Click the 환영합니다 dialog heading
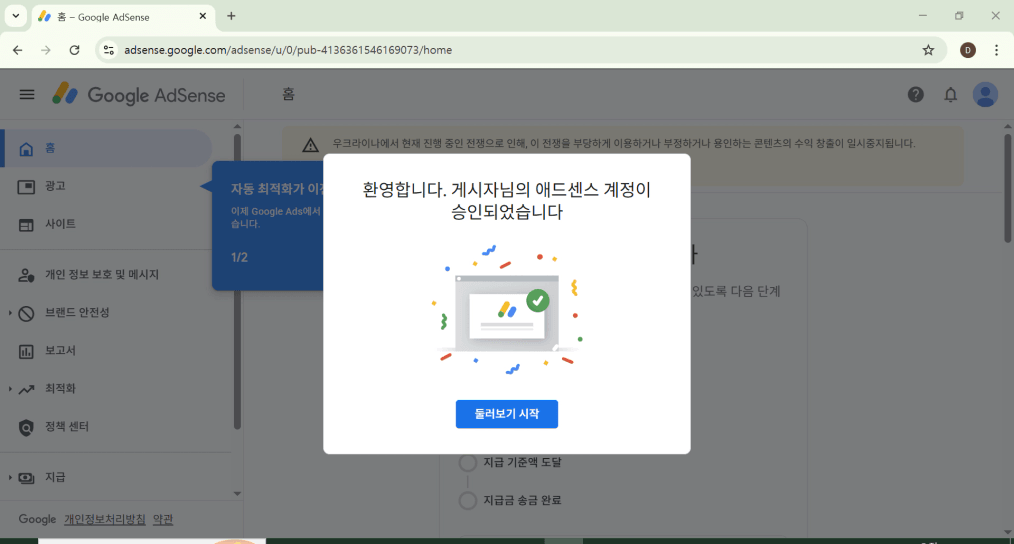The height and width of the screenshot is (544, 1014). point(506,201)
